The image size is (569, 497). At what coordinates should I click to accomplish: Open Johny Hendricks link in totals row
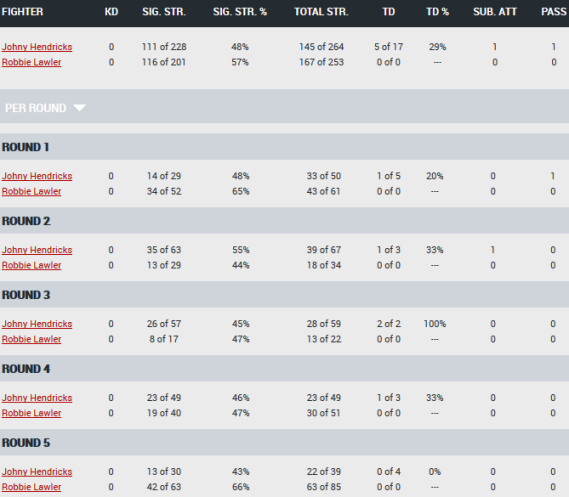[x=37, y=47]
